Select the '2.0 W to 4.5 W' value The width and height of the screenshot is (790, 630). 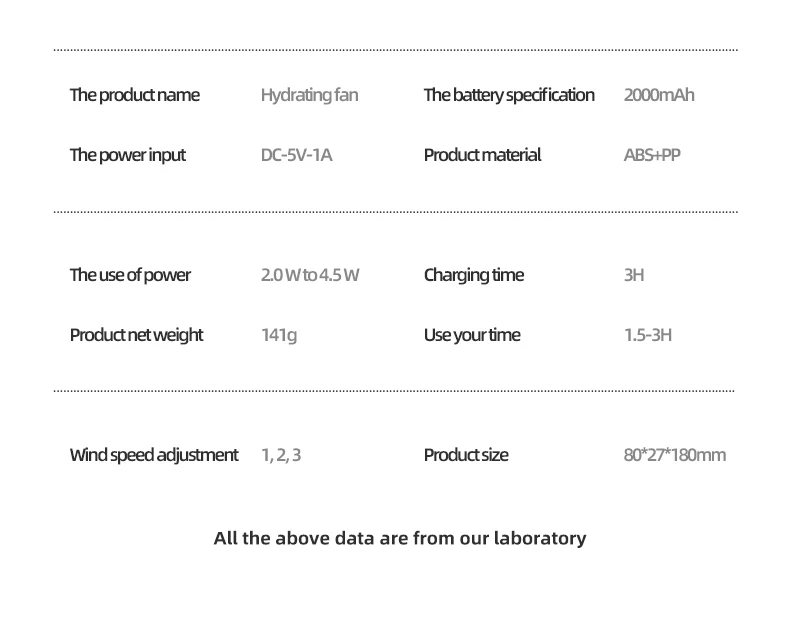coord(310,275)
